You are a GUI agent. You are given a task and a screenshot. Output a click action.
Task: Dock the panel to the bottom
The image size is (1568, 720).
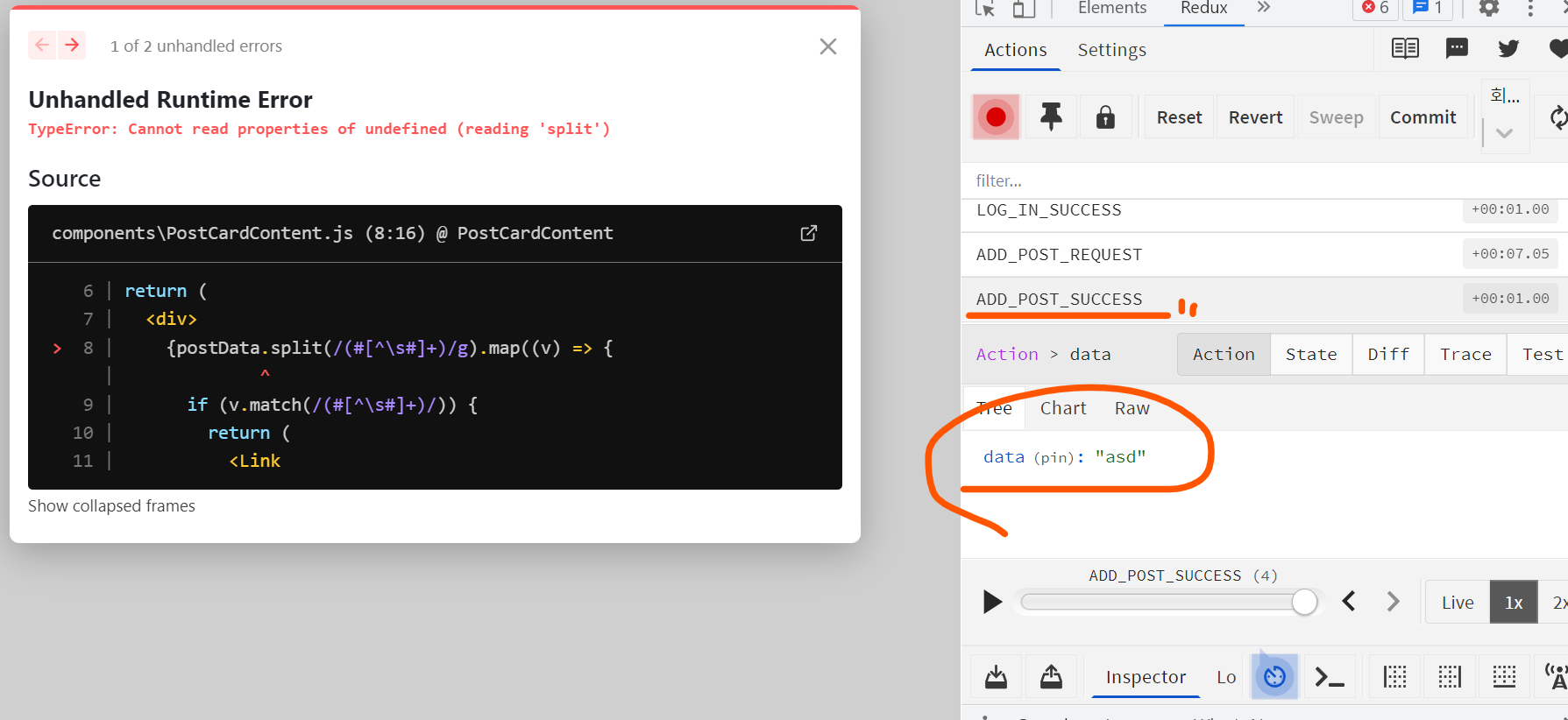[x=1504, y=676]
